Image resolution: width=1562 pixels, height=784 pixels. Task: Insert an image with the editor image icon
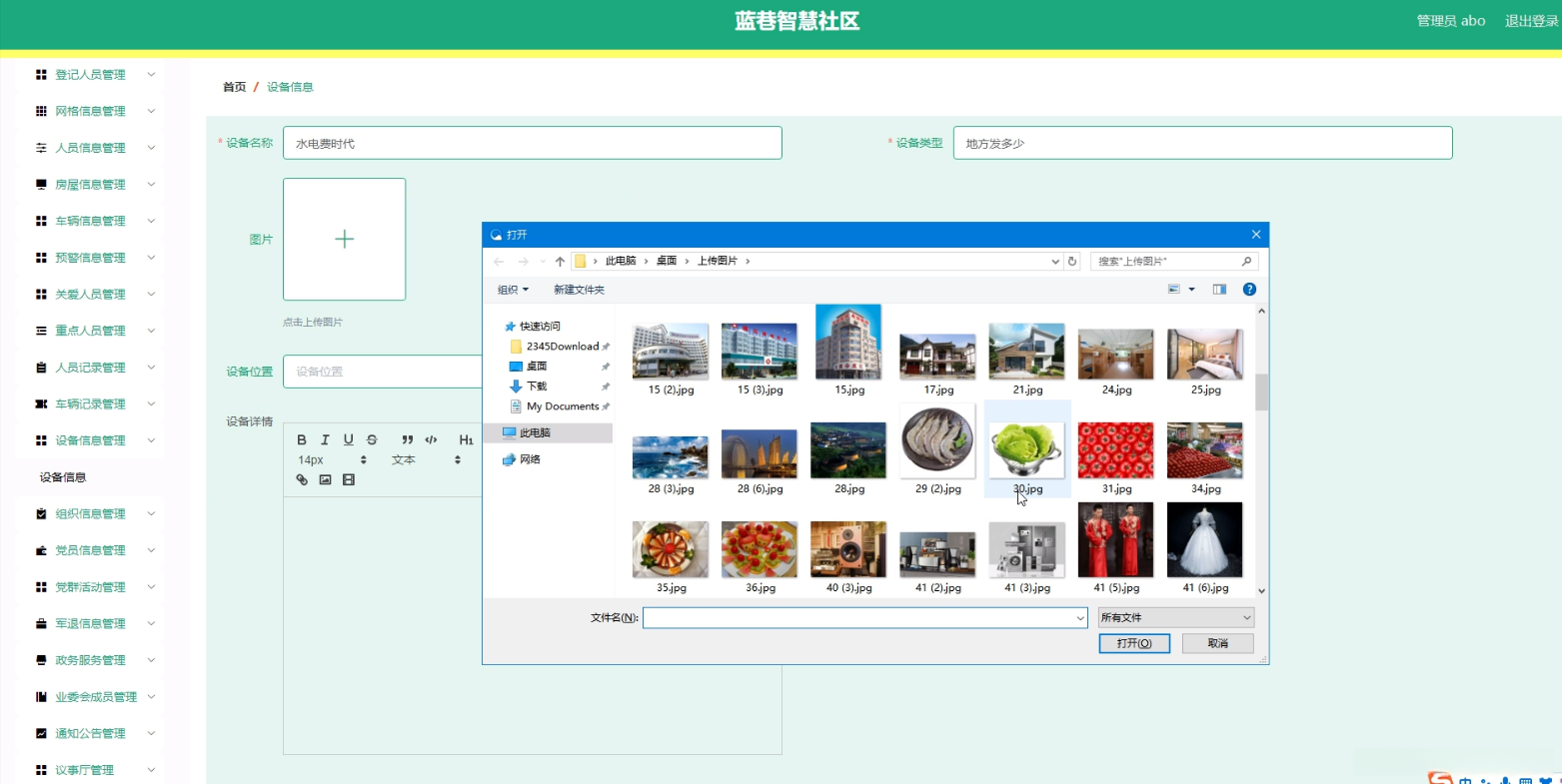click(325, 479)
